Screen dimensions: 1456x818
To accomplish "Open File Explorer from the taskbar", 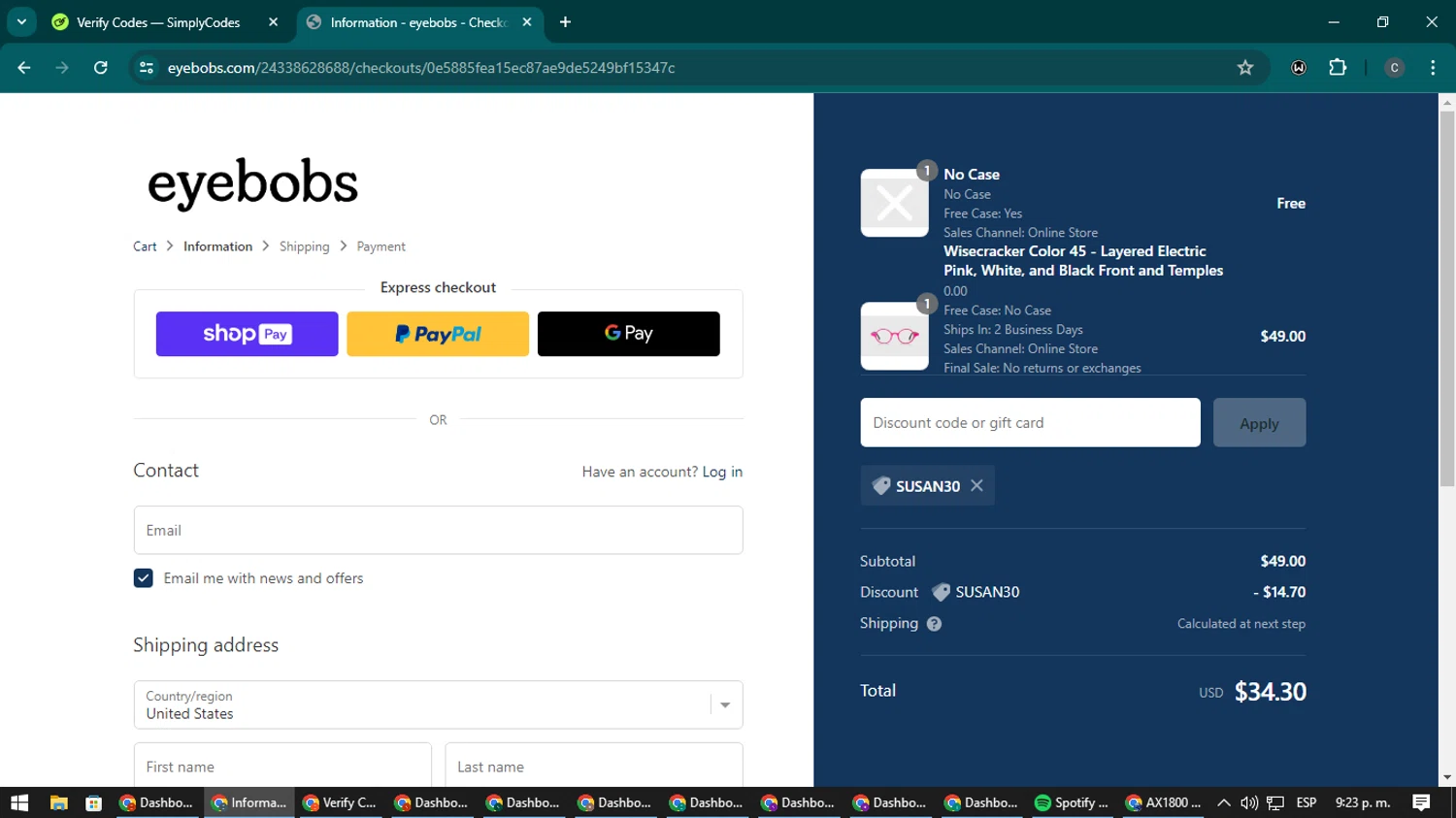I will tap(58, 802).
